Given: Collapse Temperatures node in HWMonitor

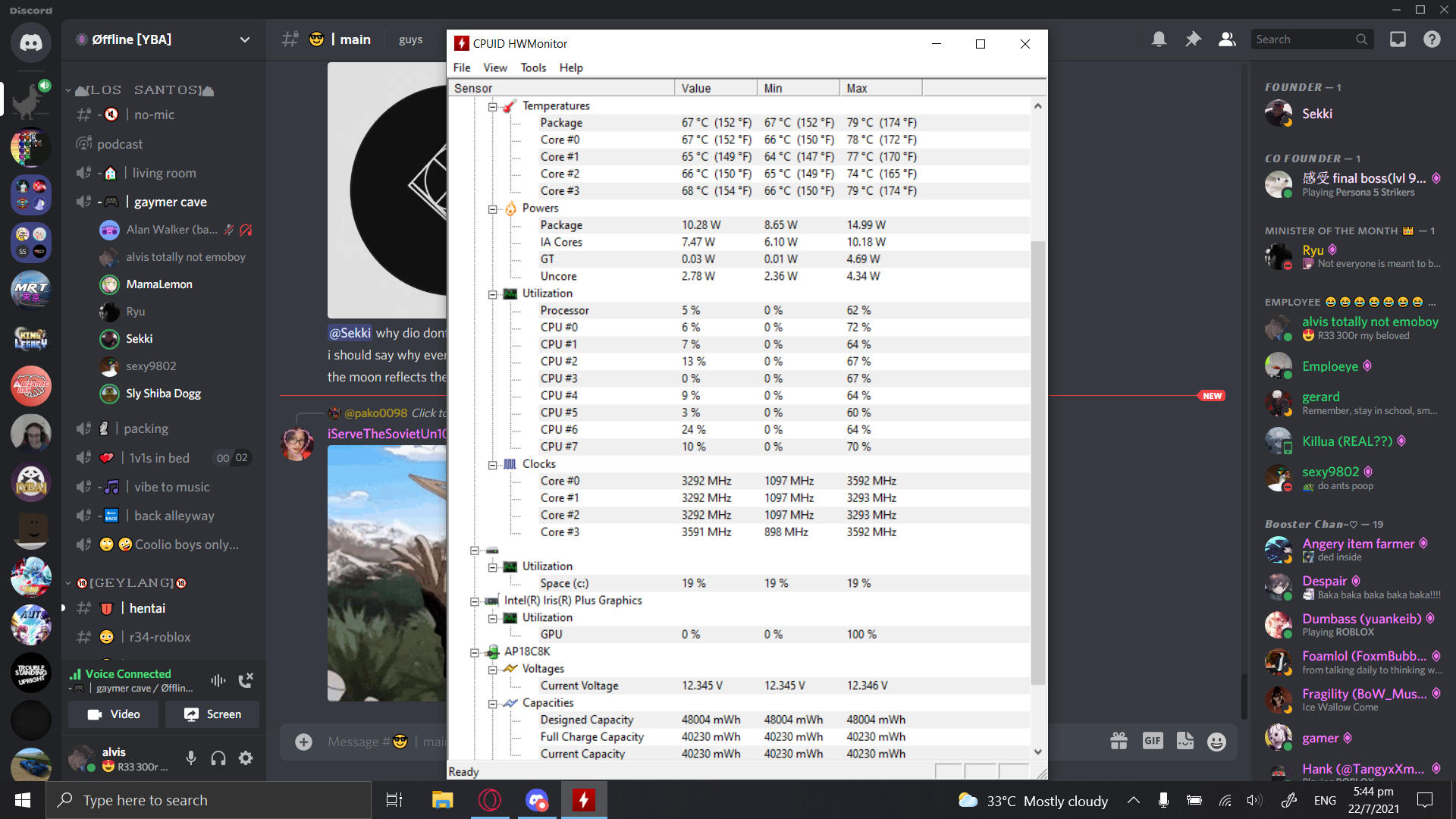Looking at the screenshot, I should point(492,106).
